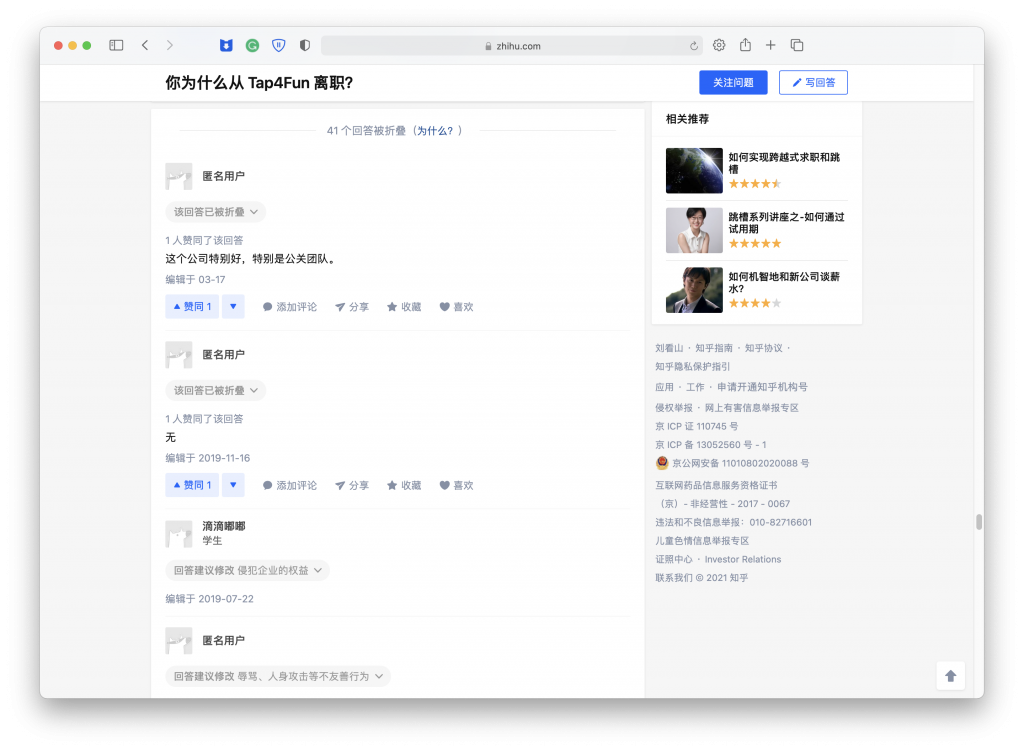Open the 网上有害信息举报专区 link
This screenshot has height=751, width=1024.
coord(752,407)
